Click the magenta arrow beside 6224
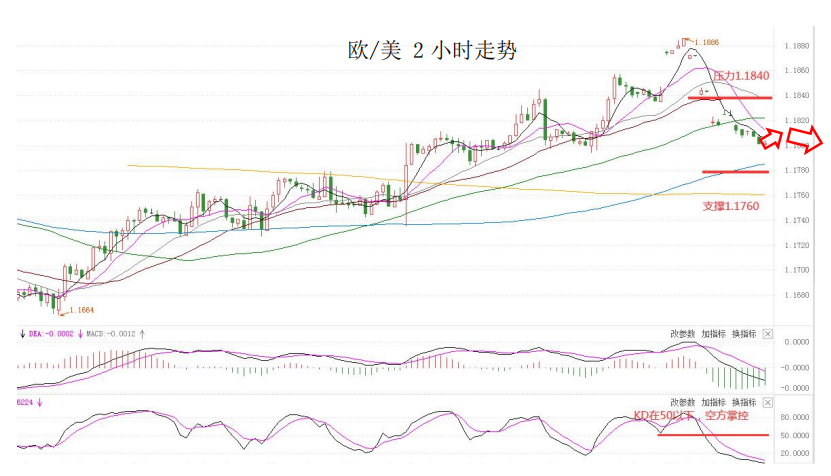831x476 pixels. pyautogui.click(x=39, y=402)
